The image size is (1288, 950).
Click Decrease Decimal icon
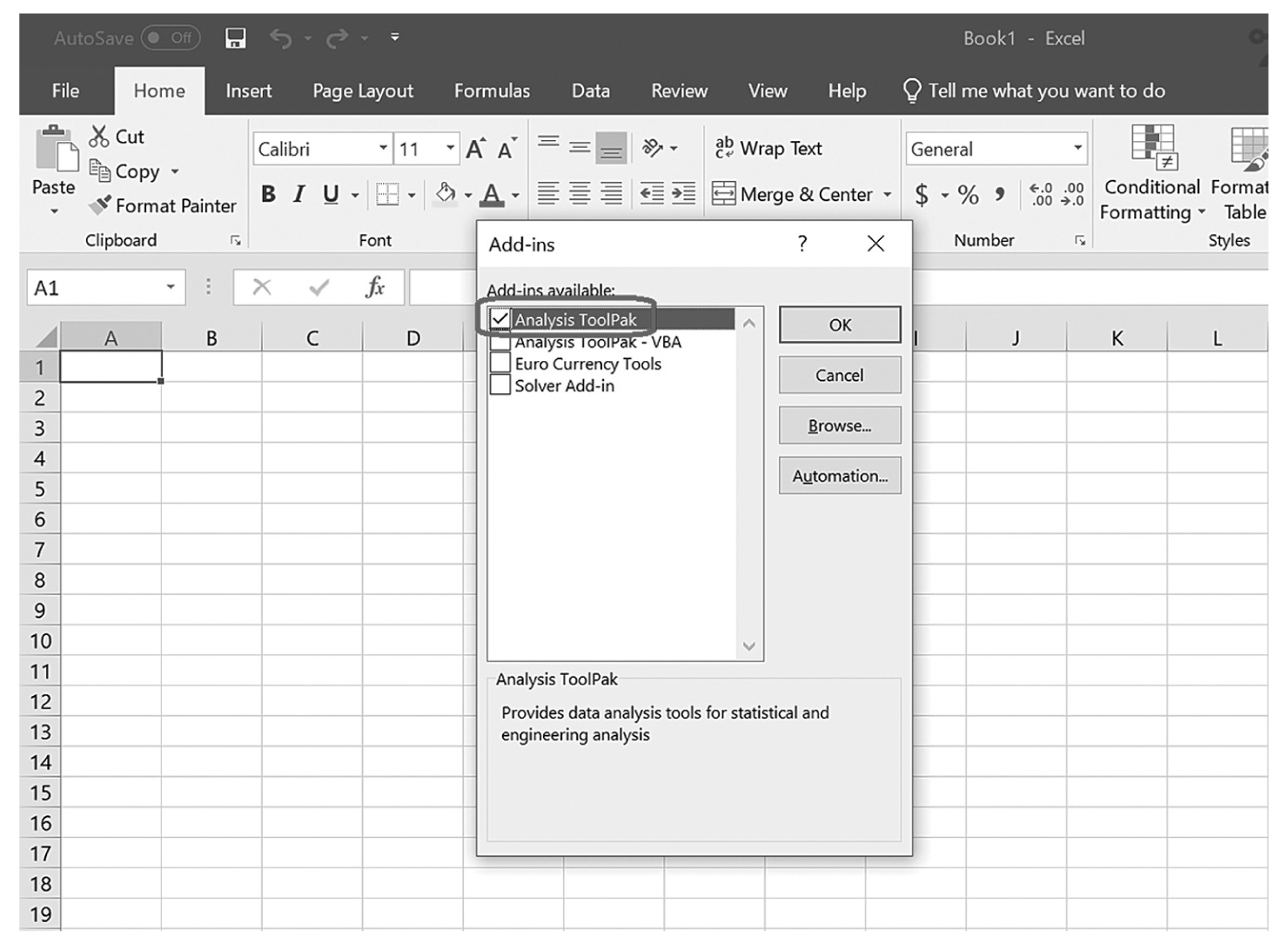click(x=1073, y=193)
